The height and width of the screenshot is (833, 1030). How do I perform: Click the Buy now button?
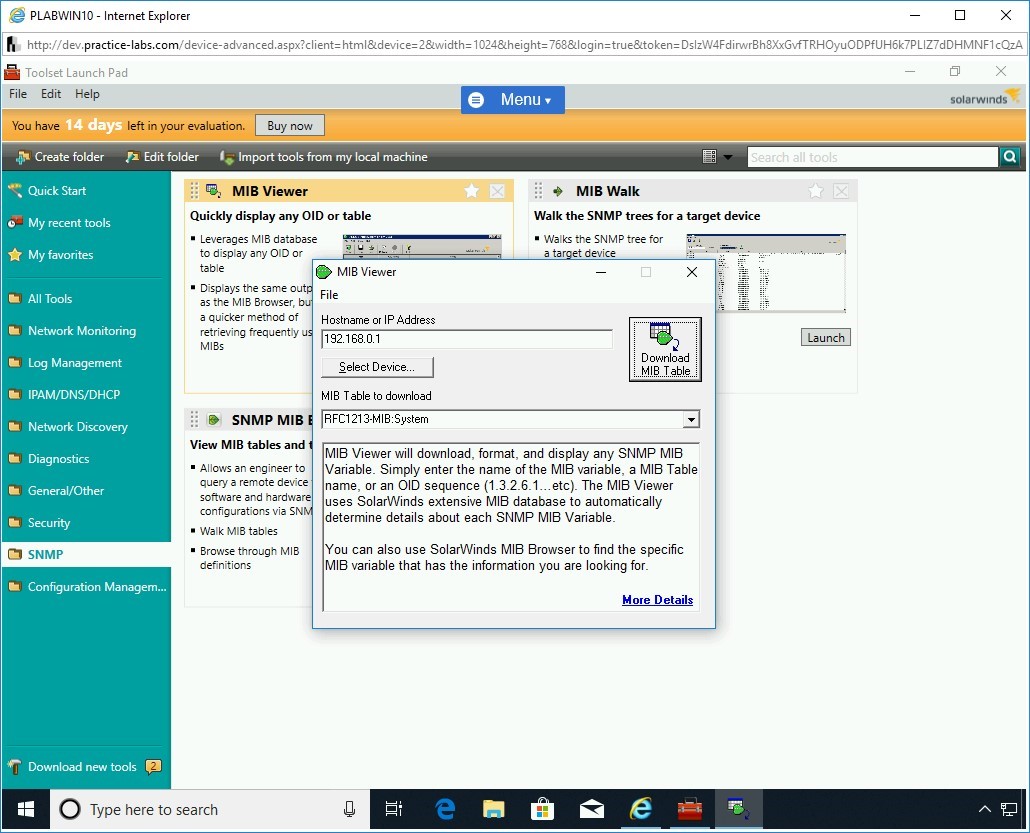[290, 126]
